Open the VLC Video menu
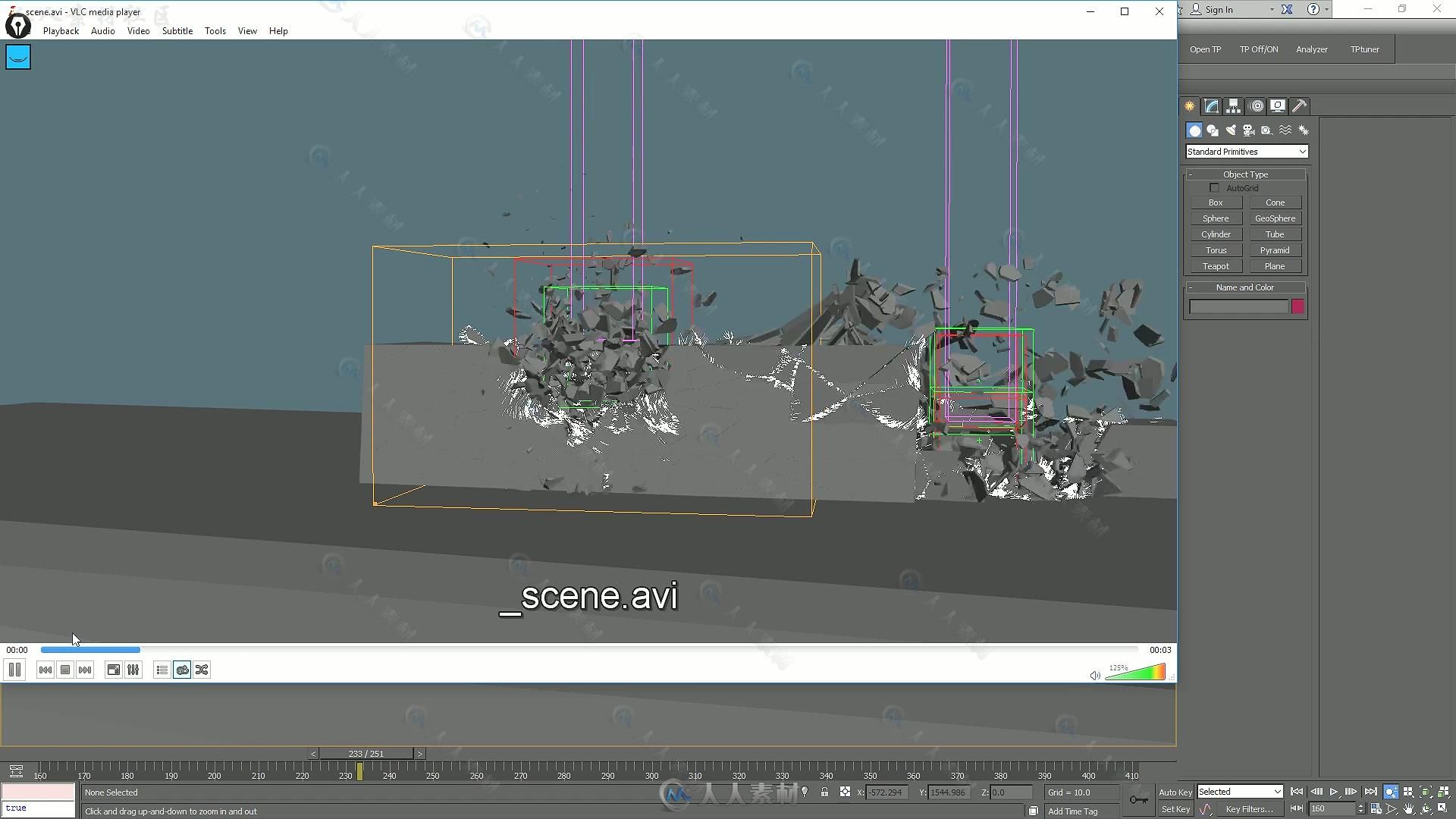Viewport: 1456px width, 819px height. coord(138,31)
